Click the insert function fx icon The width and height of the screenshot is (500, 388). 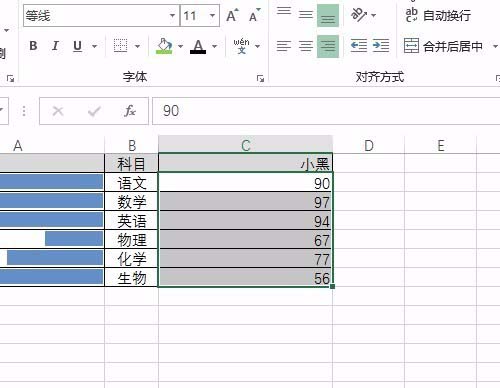pyautogui.click(x=130, y=111)
